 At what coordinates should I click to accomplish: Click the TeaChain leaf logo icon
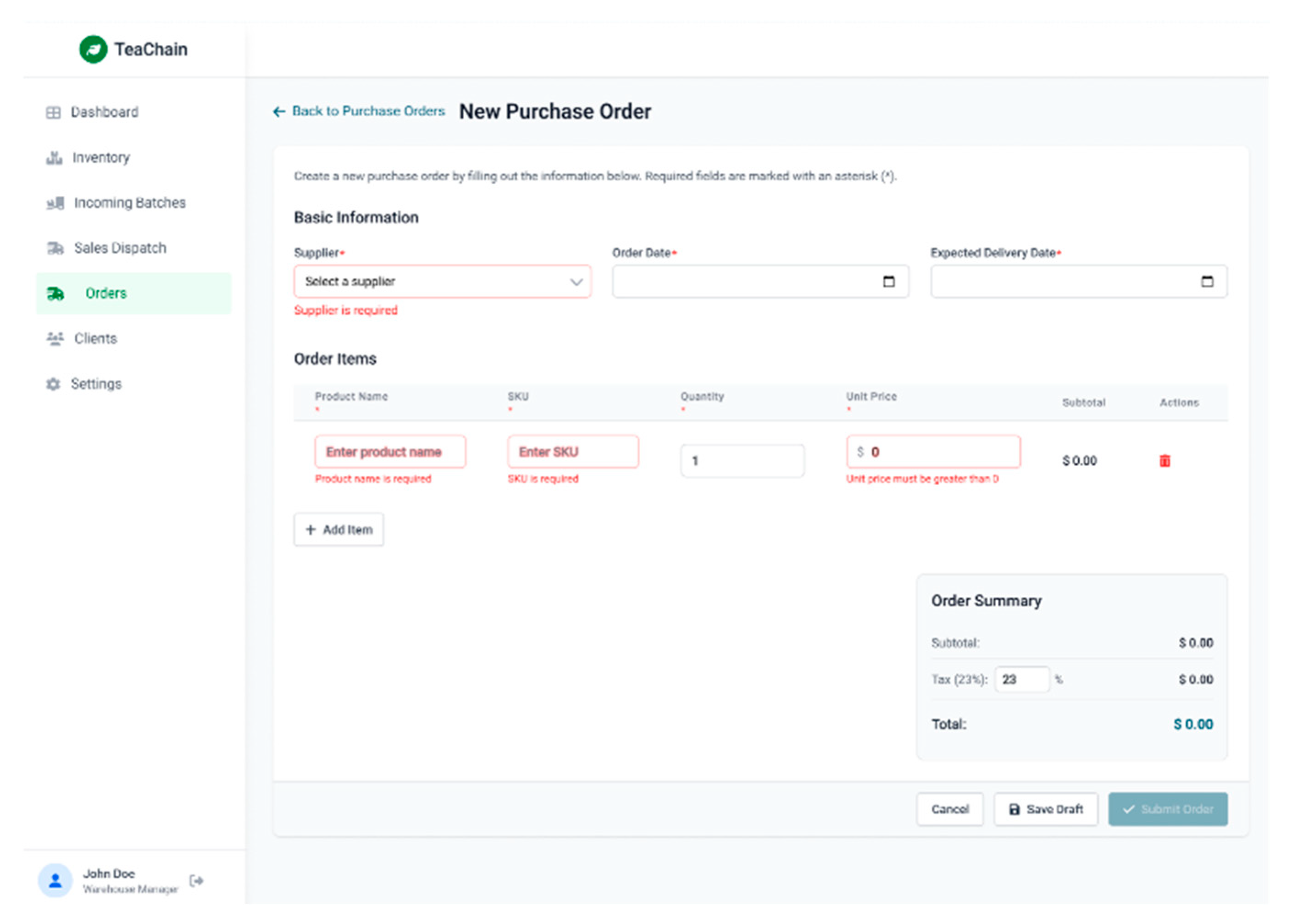coord(93,50)
